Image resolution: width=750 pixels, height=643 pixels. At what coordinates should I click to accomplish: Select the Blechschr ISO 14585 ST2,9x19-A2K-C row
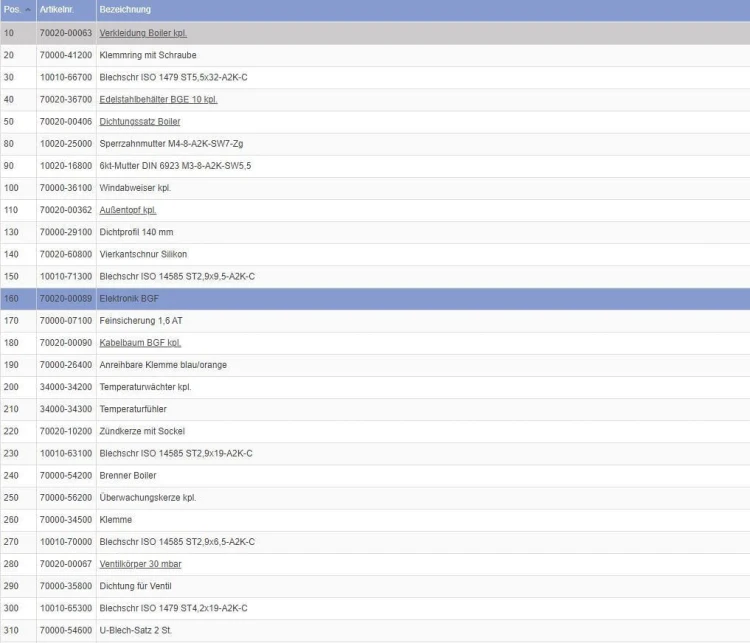coord(375,454)
